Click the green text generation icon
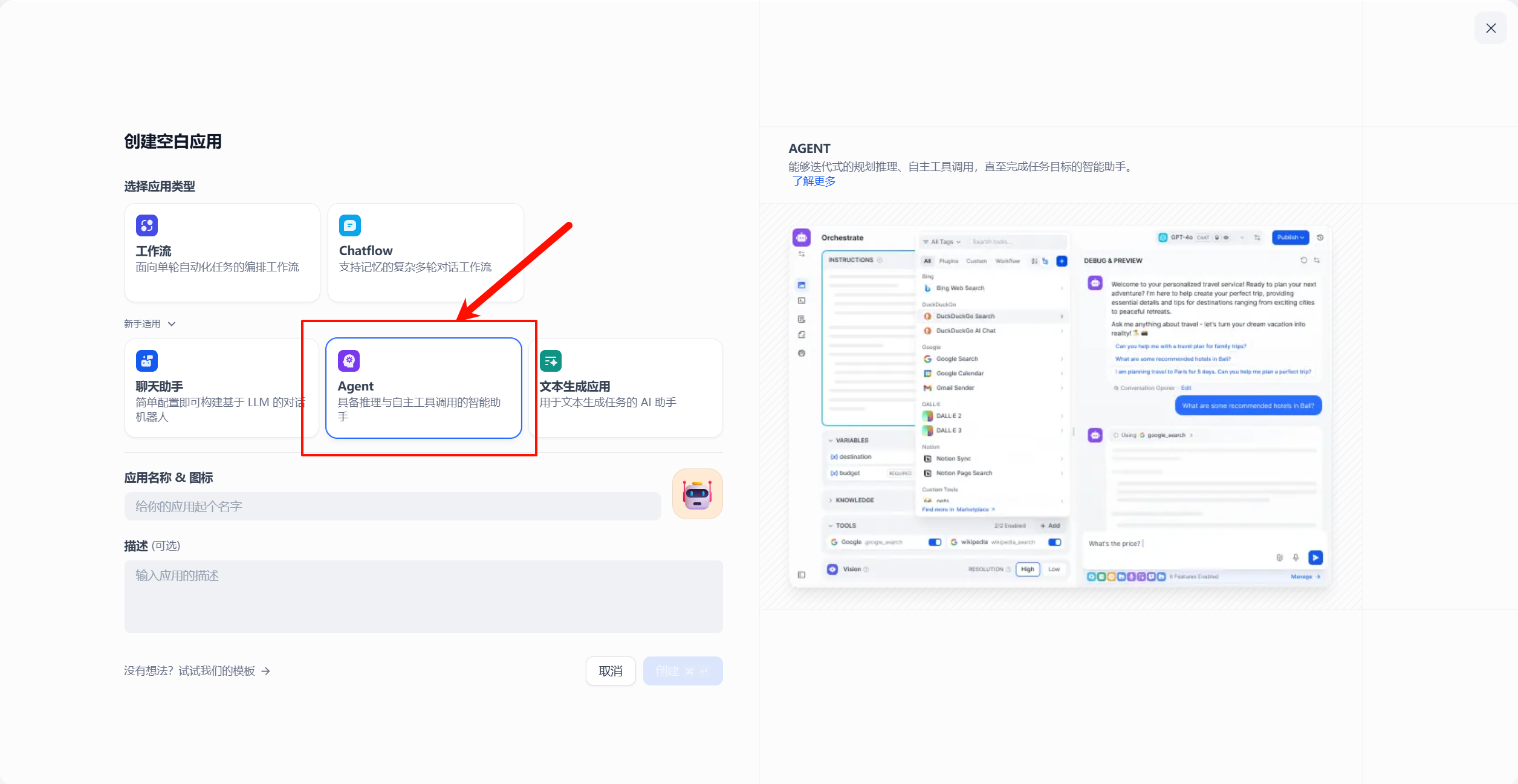 [x=550, y=361]
